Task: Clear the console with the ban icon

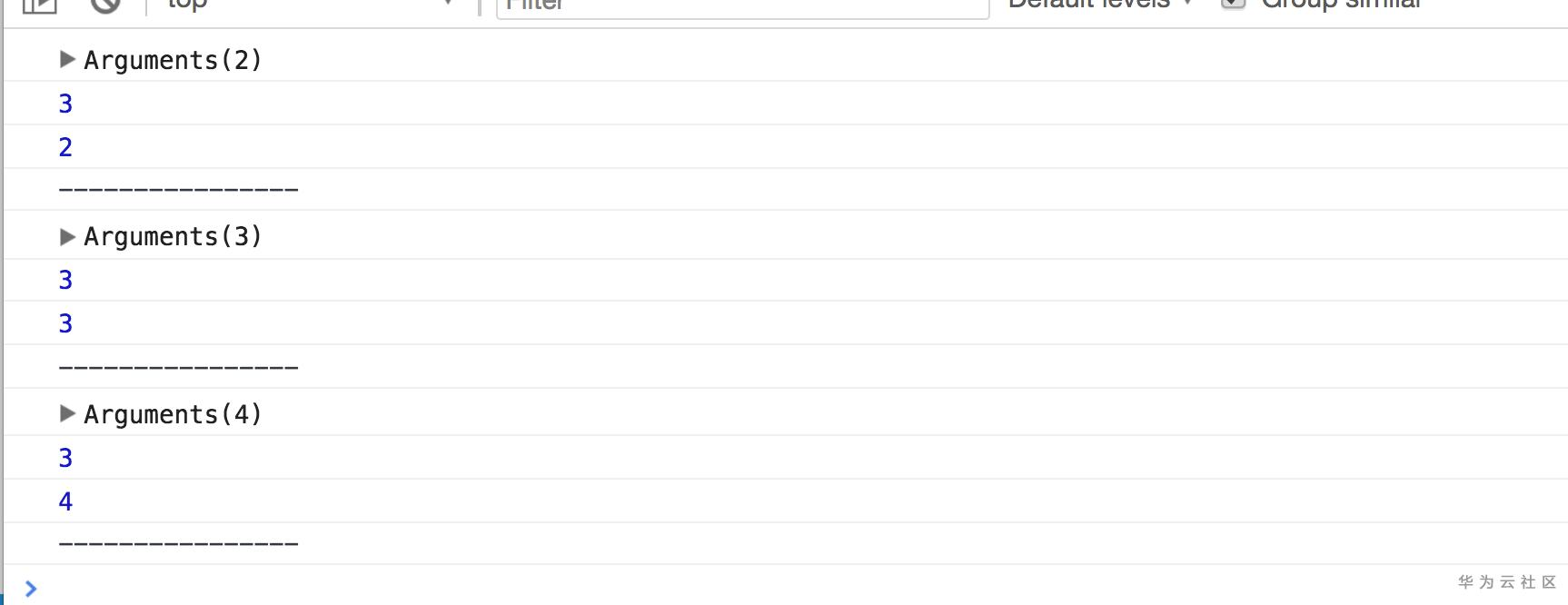Action: [106, 5]
